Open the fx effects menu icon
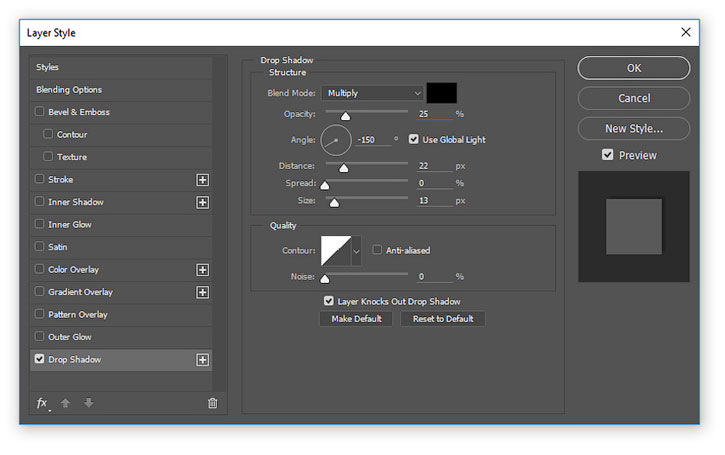The height and width of the screenshot is (455, 725). (42, 403)
